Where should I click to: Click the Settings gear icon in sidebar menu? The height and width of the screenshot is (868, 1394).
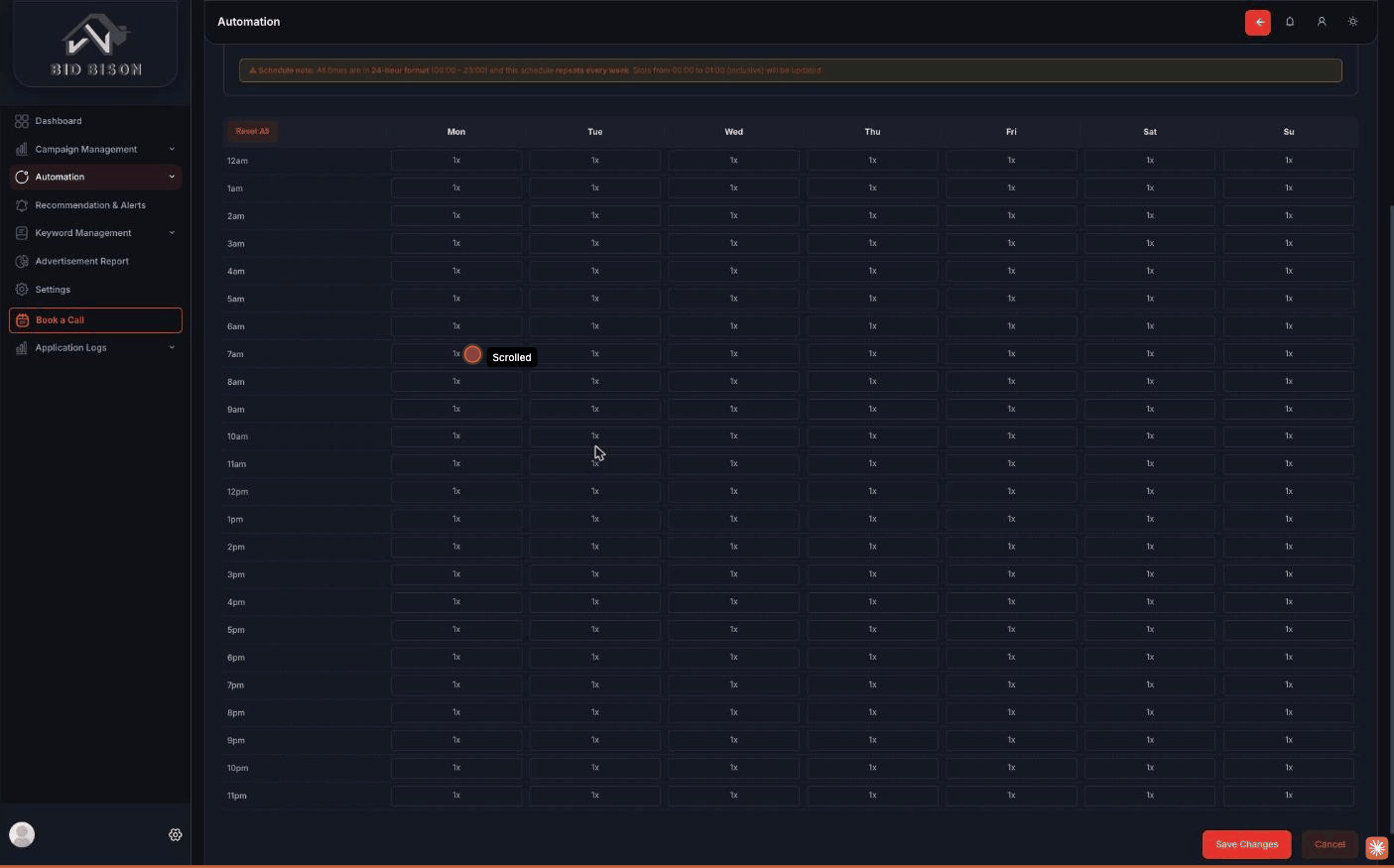(x=22, y=290)
